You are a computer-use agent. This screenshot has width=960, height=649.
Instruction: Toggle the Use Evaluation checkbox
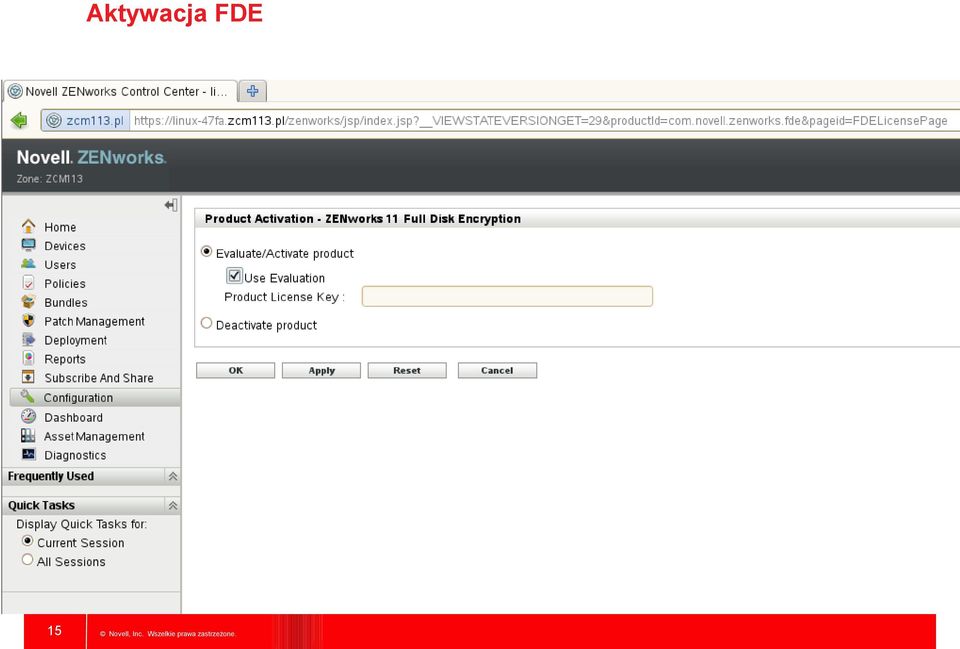tap(234, 276)
